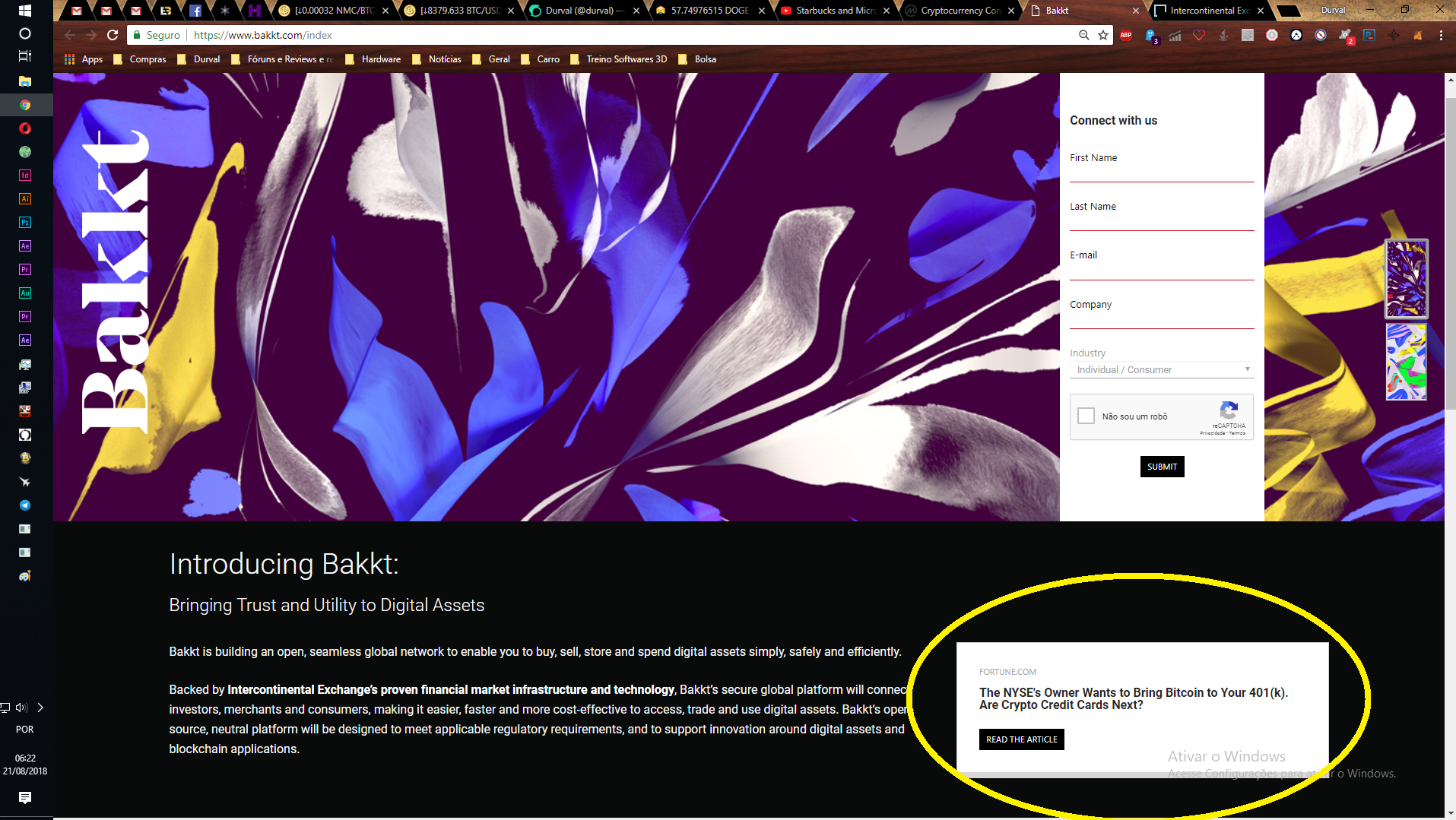Open the Windows Start menu
This screenshot has height=820, width=1456.
coord(25,11)
